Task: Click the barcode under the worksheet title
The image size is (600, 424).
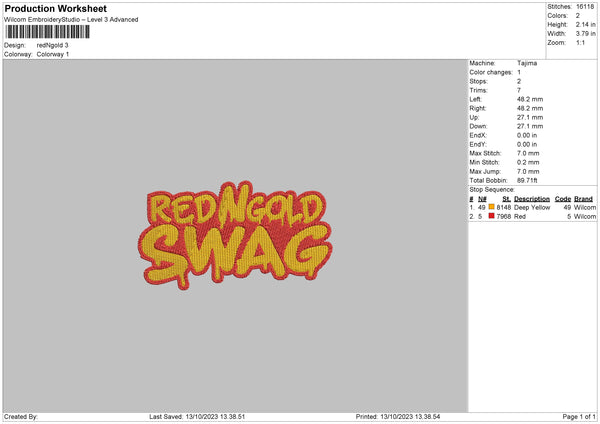Action: (47, 32)
